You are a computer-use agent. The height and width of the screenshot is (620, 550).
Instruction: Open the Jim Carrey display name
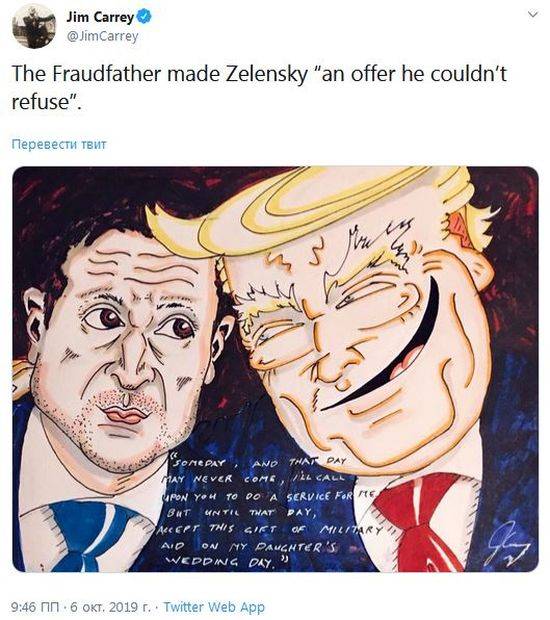click(x=100, y=17)
